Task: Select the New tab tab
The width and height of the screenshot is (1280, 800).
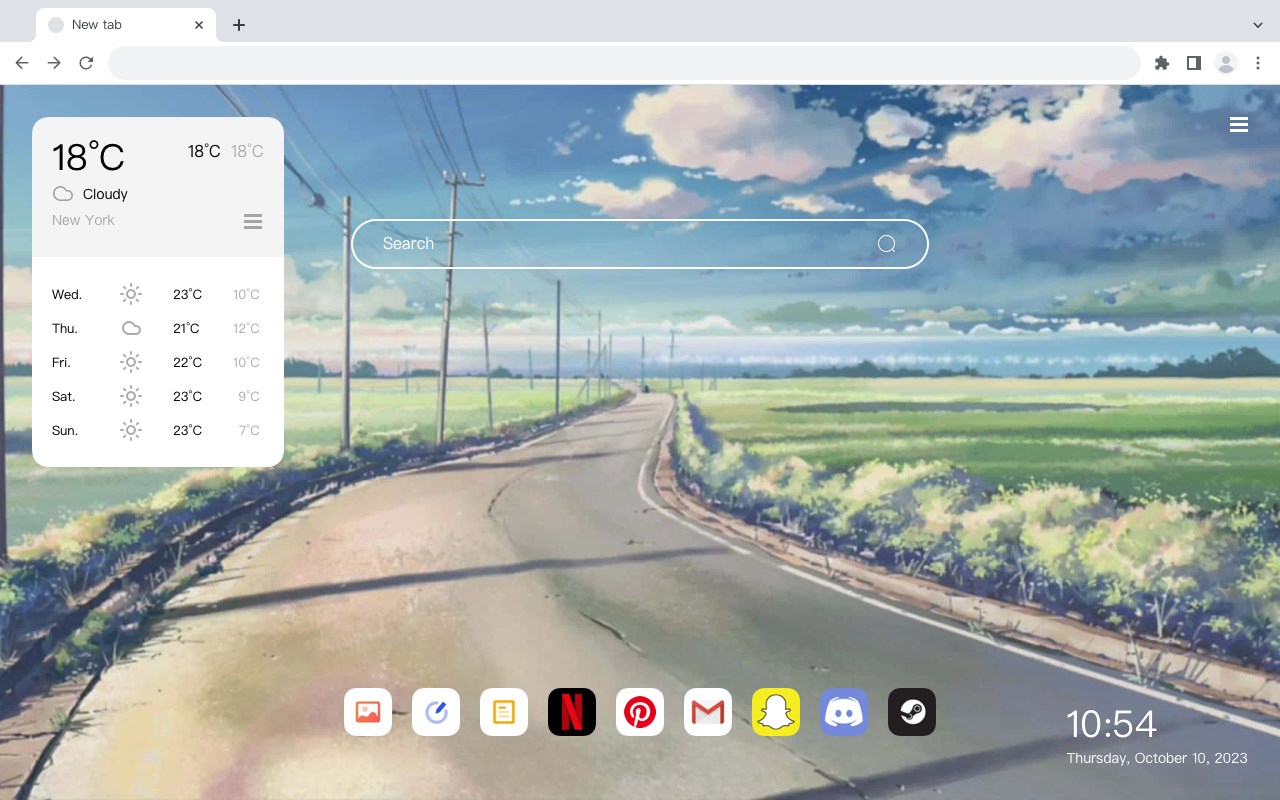Action: (x=126, y=25)
